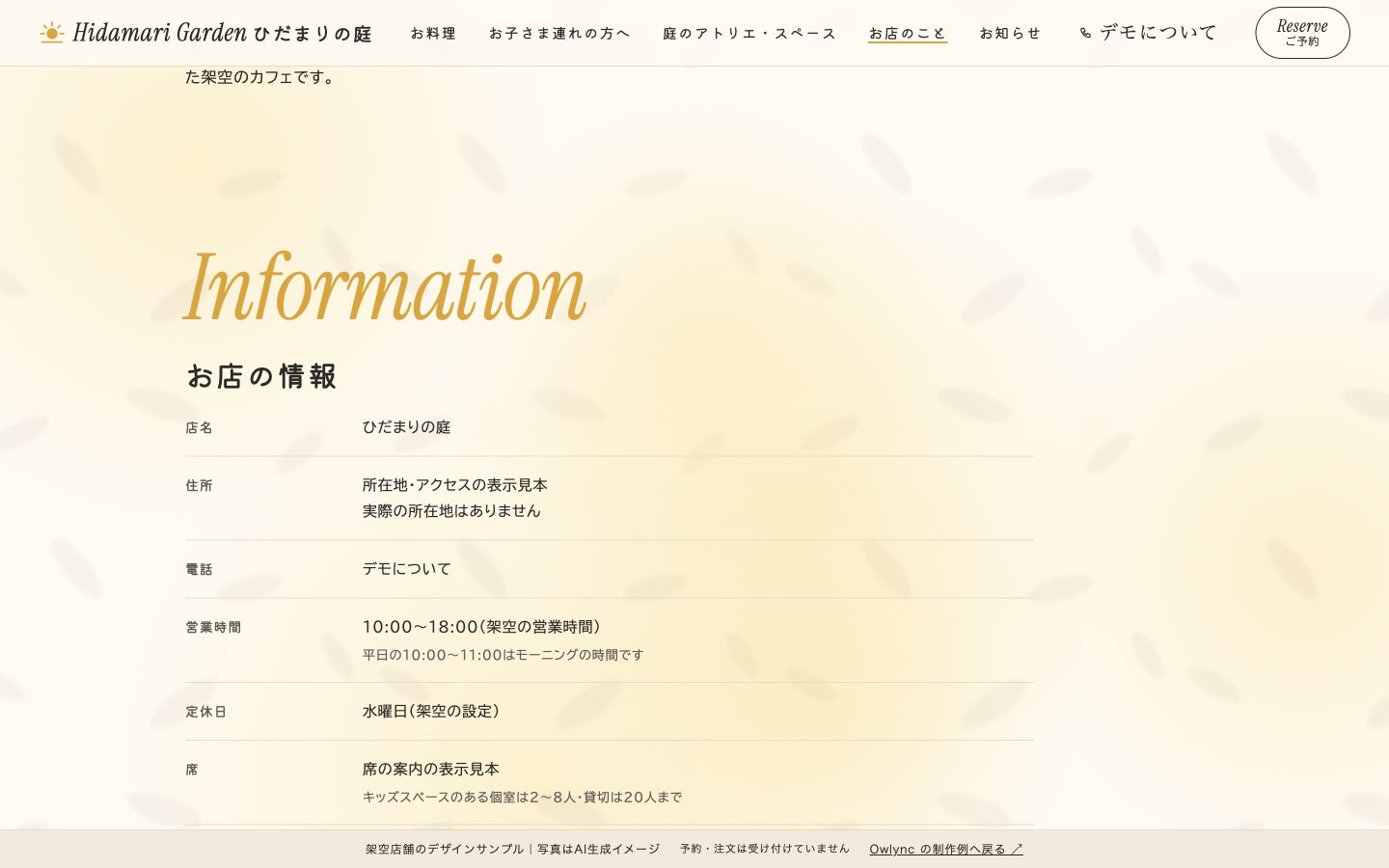Click the ひだまりの庭 shop name value
Screen dimensions: 1389x868
pyautogui.click(x=407, y=427)
